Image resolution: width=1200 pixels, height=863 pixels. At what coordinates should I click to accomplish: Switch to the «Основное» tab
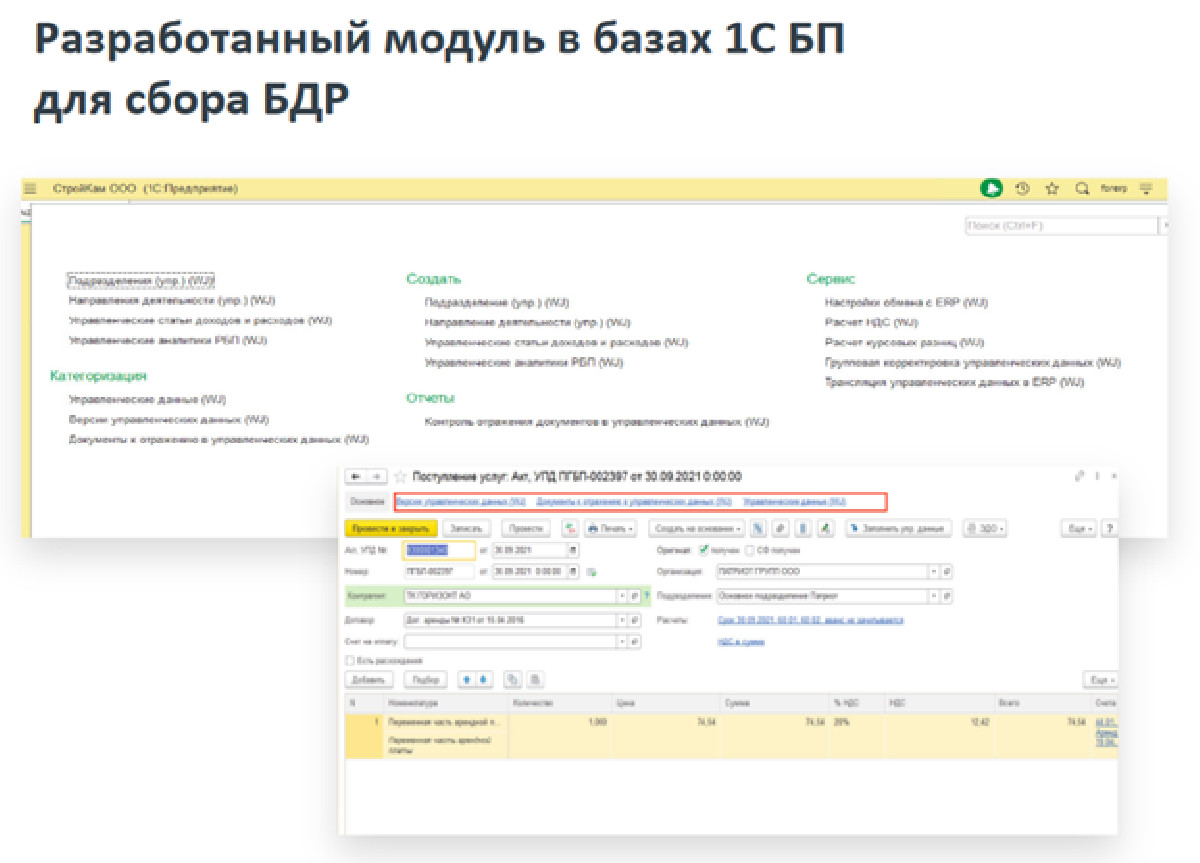point(367,501)
